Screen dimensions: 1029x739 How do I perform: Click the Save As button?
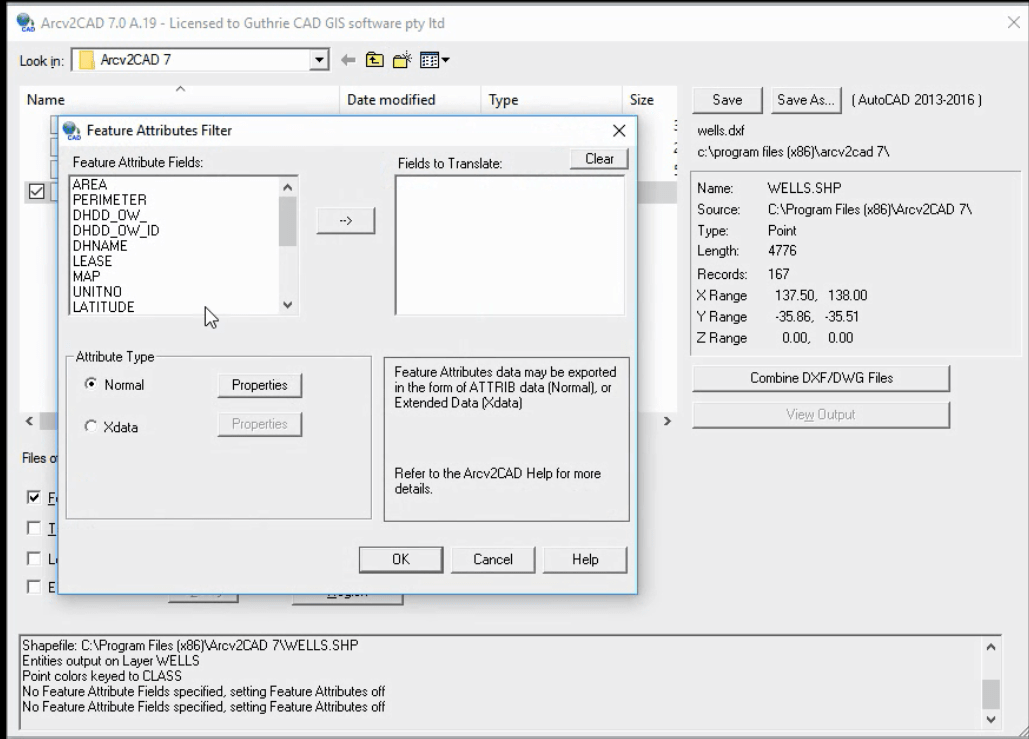(x=806, y=100)
